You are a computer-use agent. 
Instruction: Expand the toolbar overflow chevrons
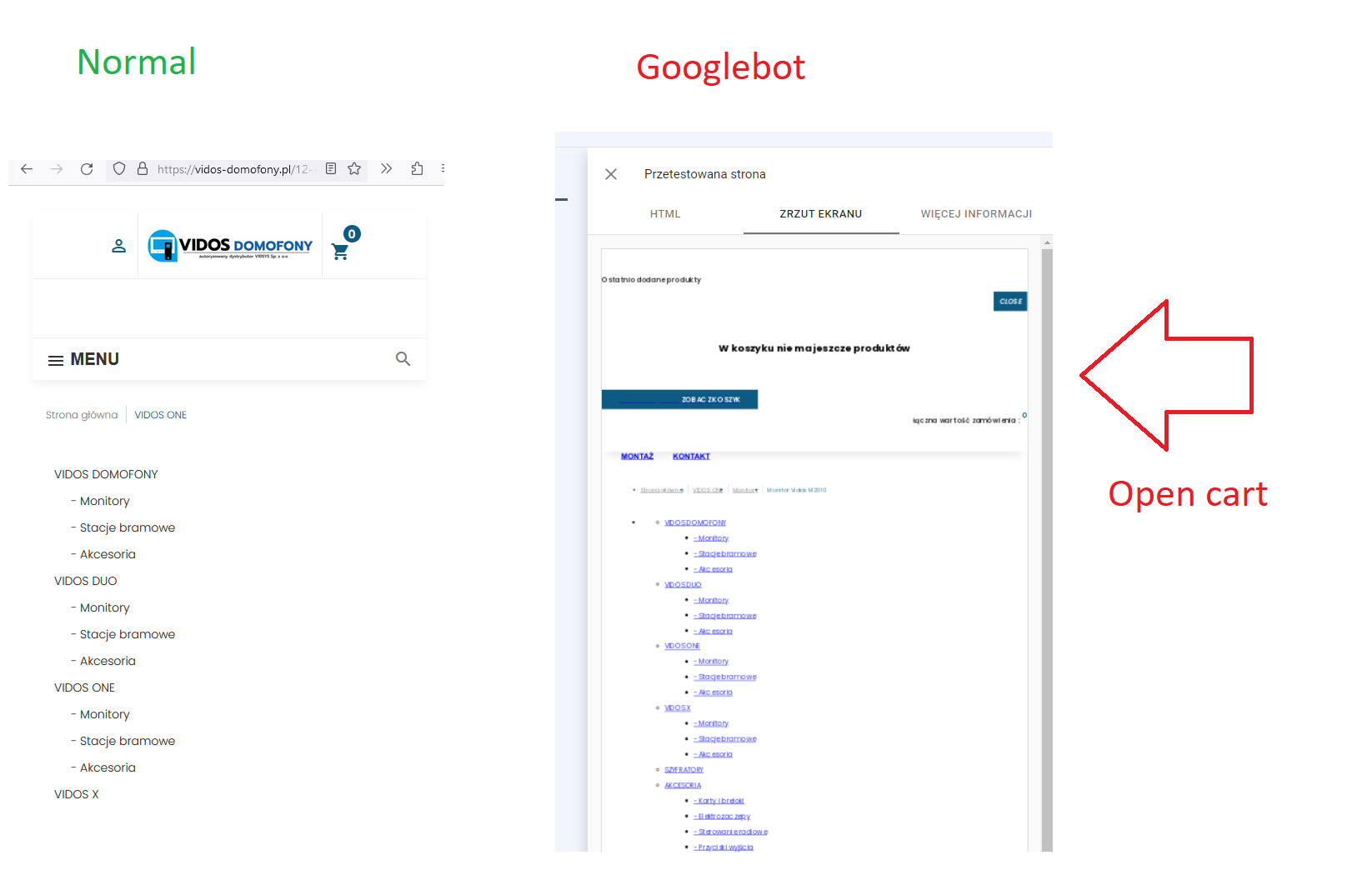tap(387, 168)
